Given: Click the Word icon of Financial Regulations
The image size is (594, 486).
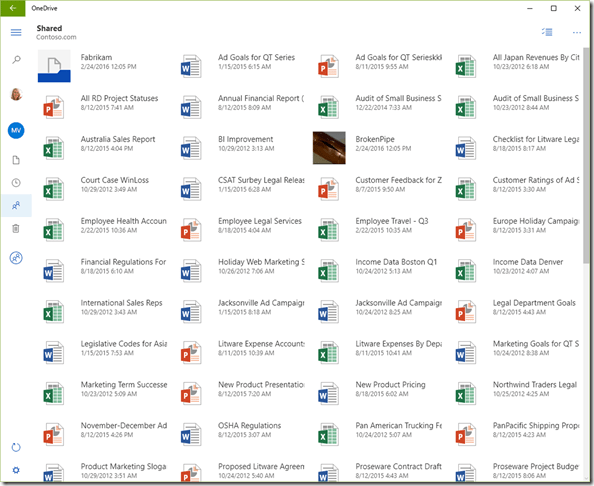Looking at the screenshot, I should click(x=53, y=270).
